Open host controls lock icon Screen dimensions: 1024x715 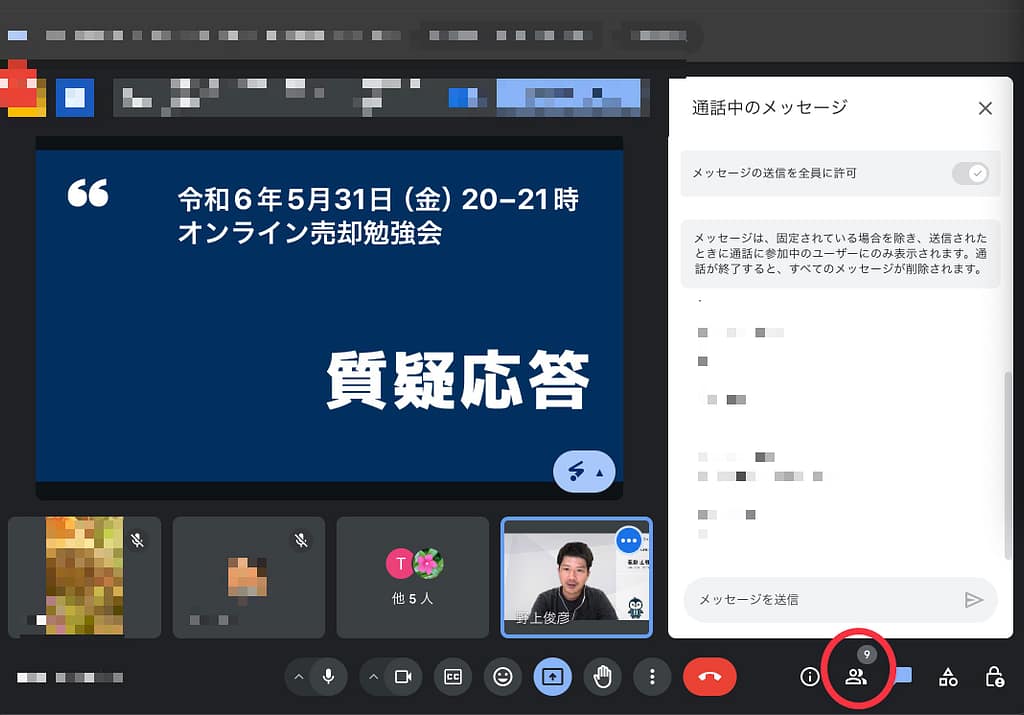pyautogui.click(x=994, y=677)
